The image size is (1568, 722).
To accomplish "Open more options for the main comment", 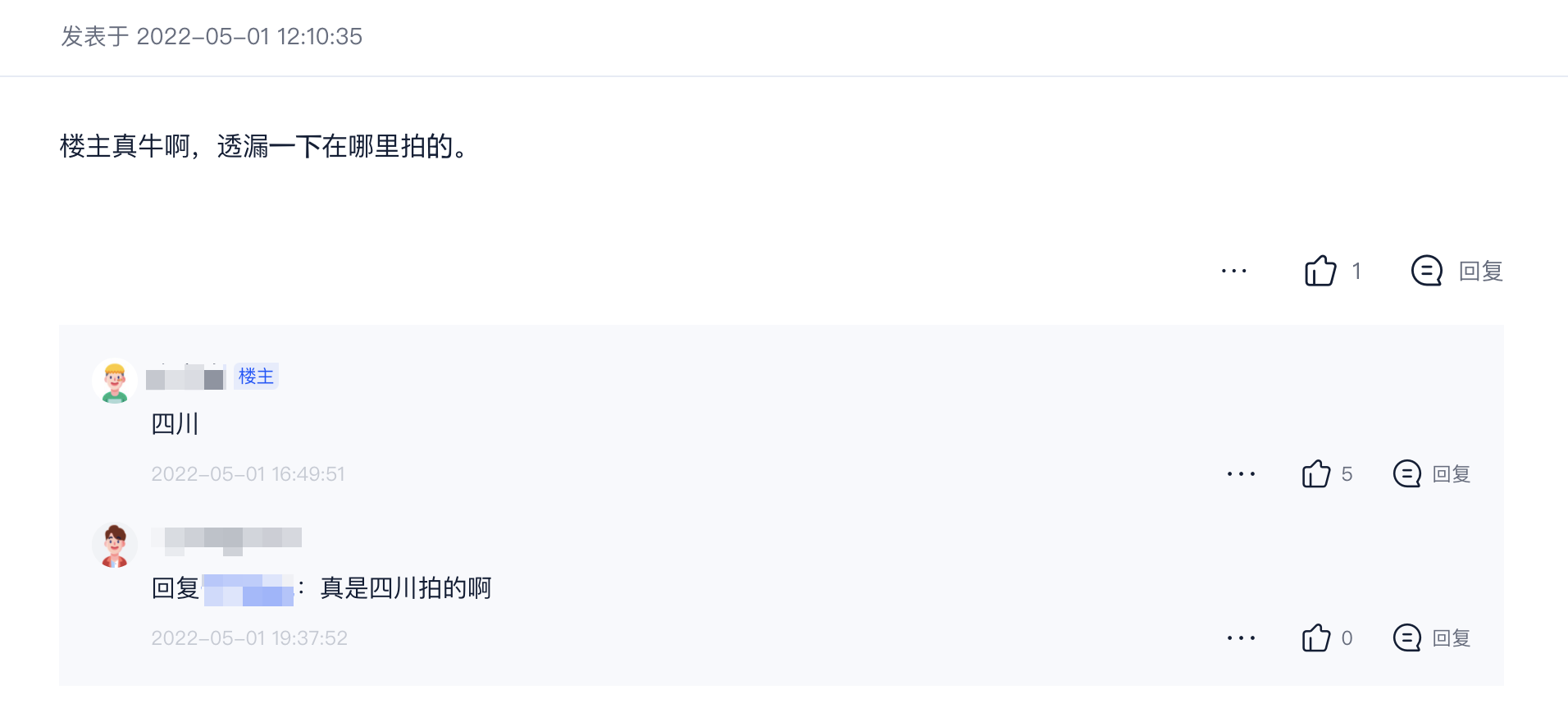I will tap(1233, 271).
